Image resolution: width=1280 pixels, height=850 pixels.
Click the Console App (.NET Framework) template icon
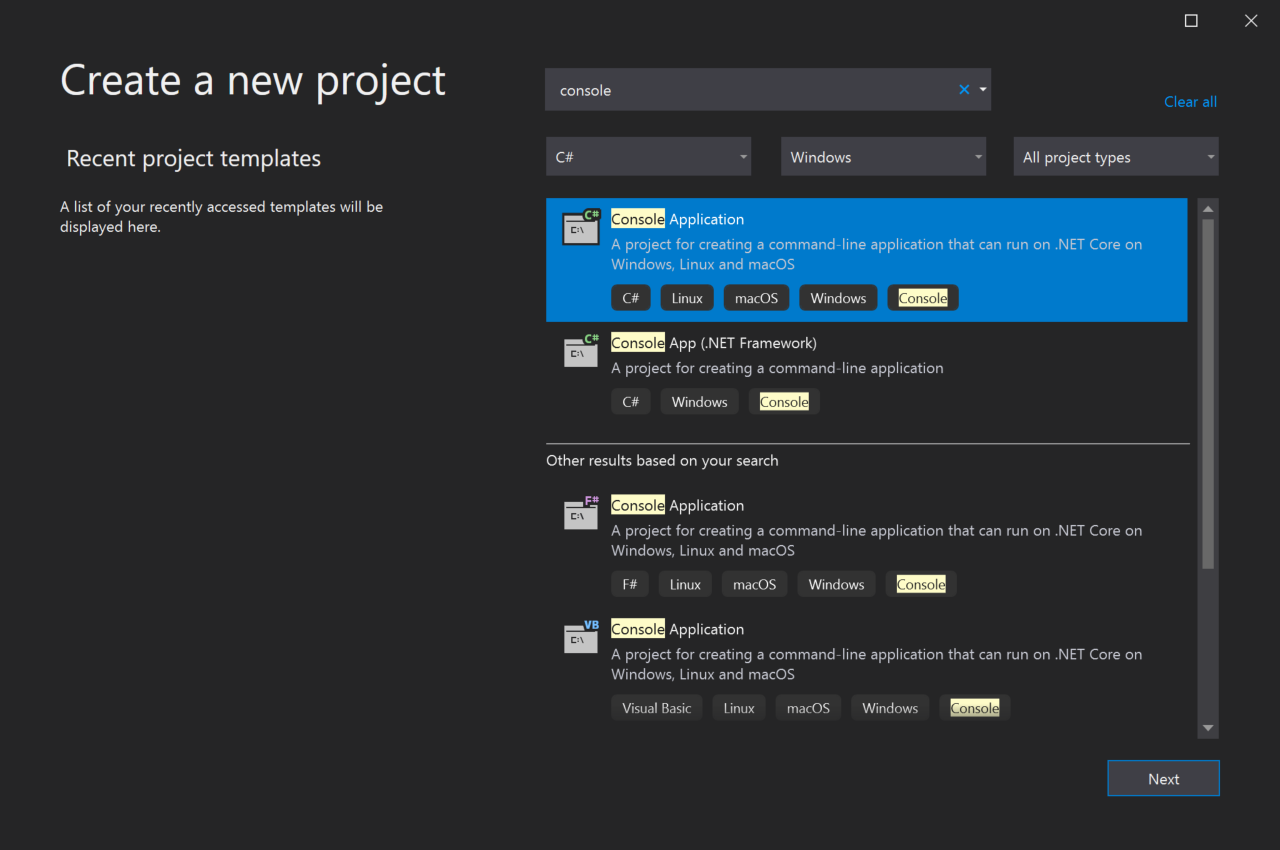580,351
